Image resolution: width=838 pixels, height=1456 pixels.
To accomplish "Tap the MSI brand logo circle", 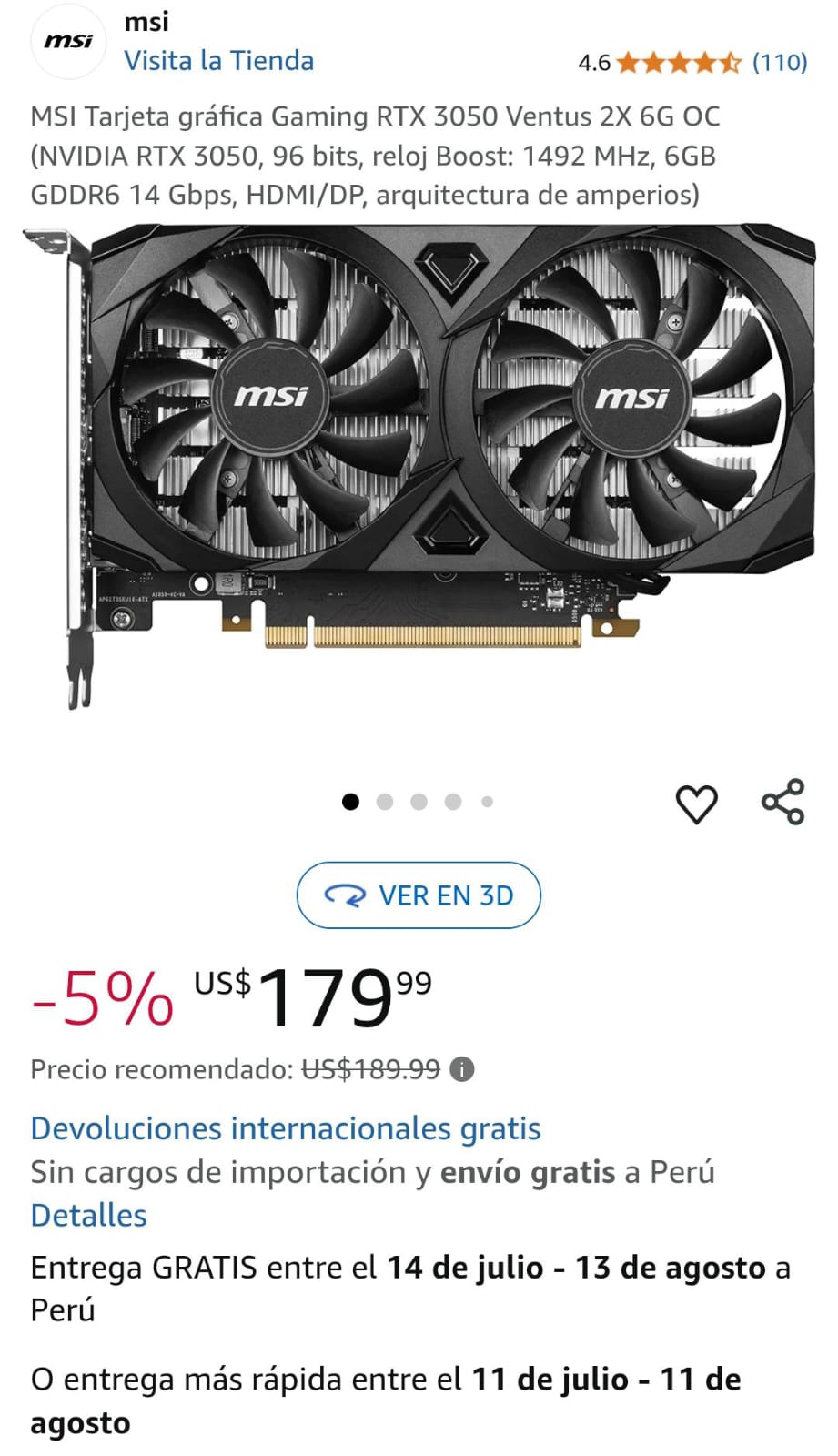I will pyautogui.click(x=69, y=41).
